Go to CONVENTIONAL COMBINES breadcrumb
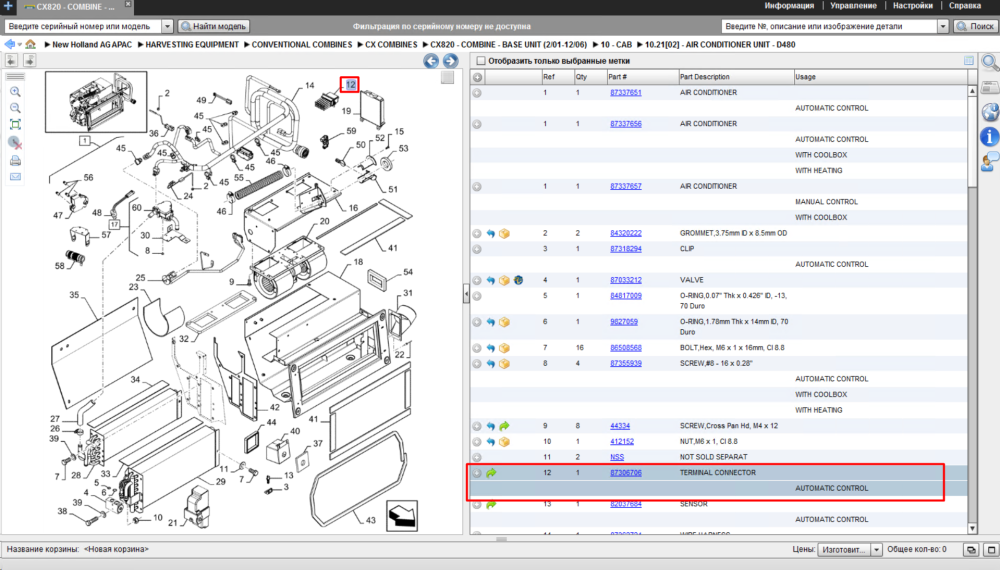Screen dimensions: 1000x570 point(302,45)
